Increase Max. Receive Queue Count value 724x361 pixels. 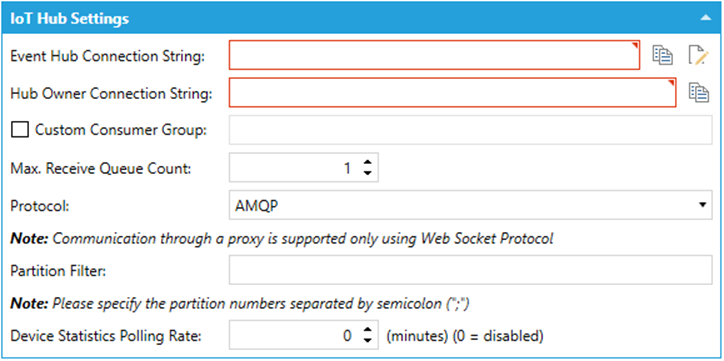[367, 163]
